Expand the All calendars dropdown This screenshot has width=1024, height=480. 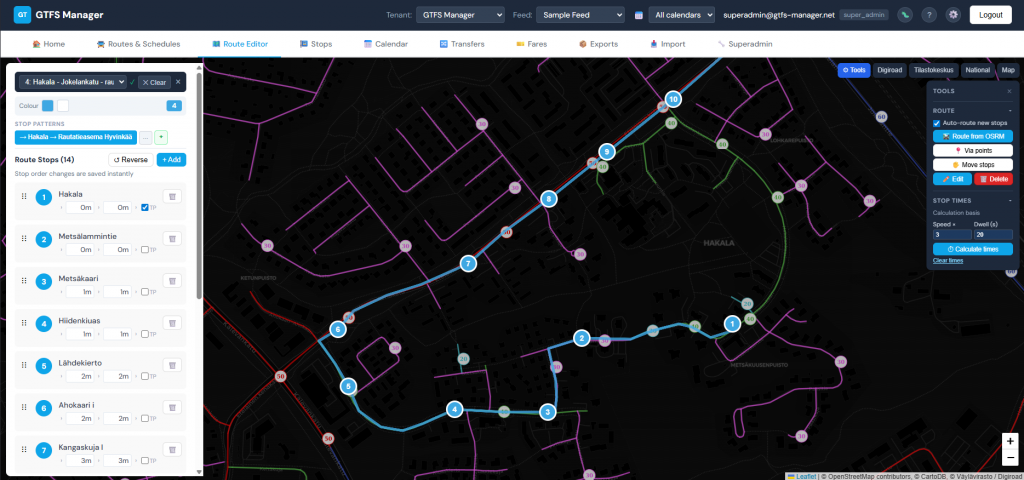coord(681,15)
